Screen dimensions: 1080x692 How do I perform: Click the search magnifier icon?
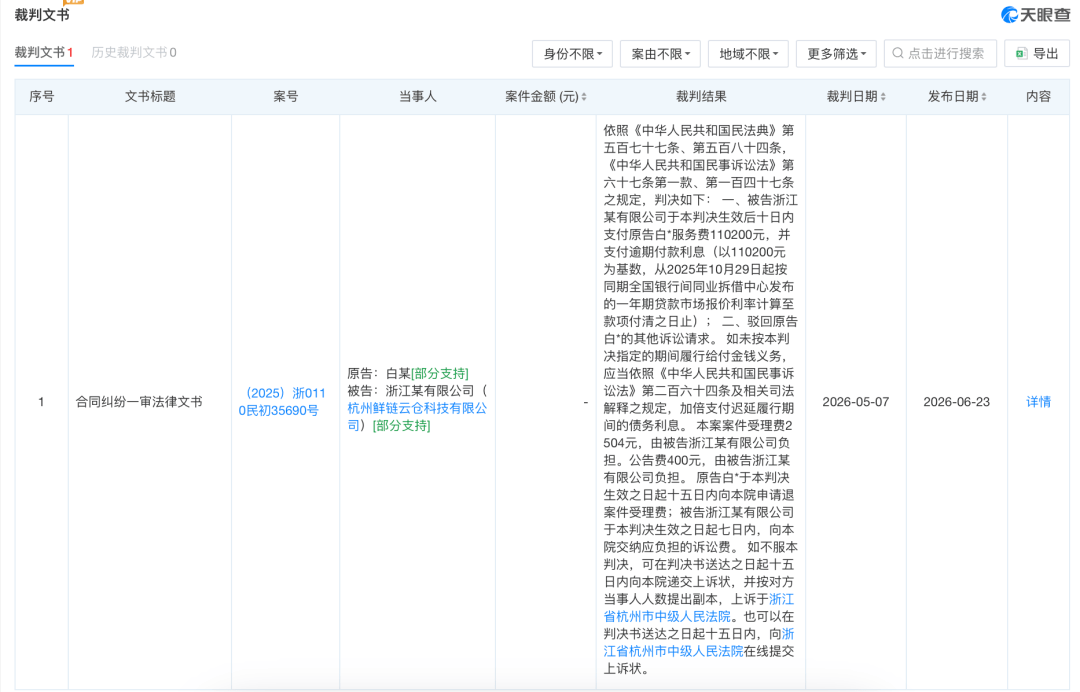coord(897,53)
